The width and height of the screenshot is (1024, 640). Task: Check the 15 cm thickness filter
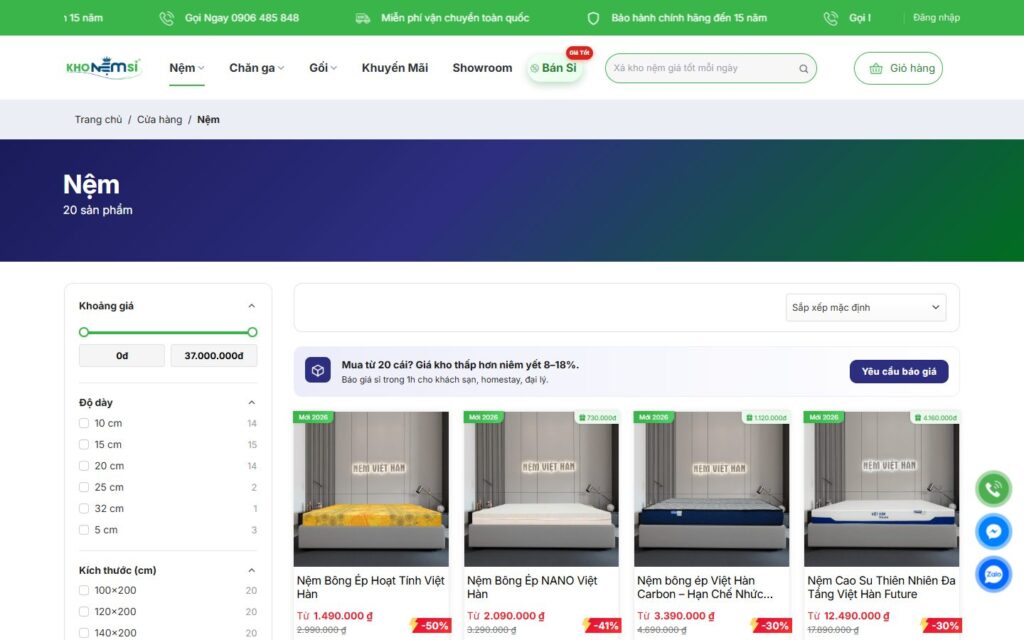click(84, 445)
